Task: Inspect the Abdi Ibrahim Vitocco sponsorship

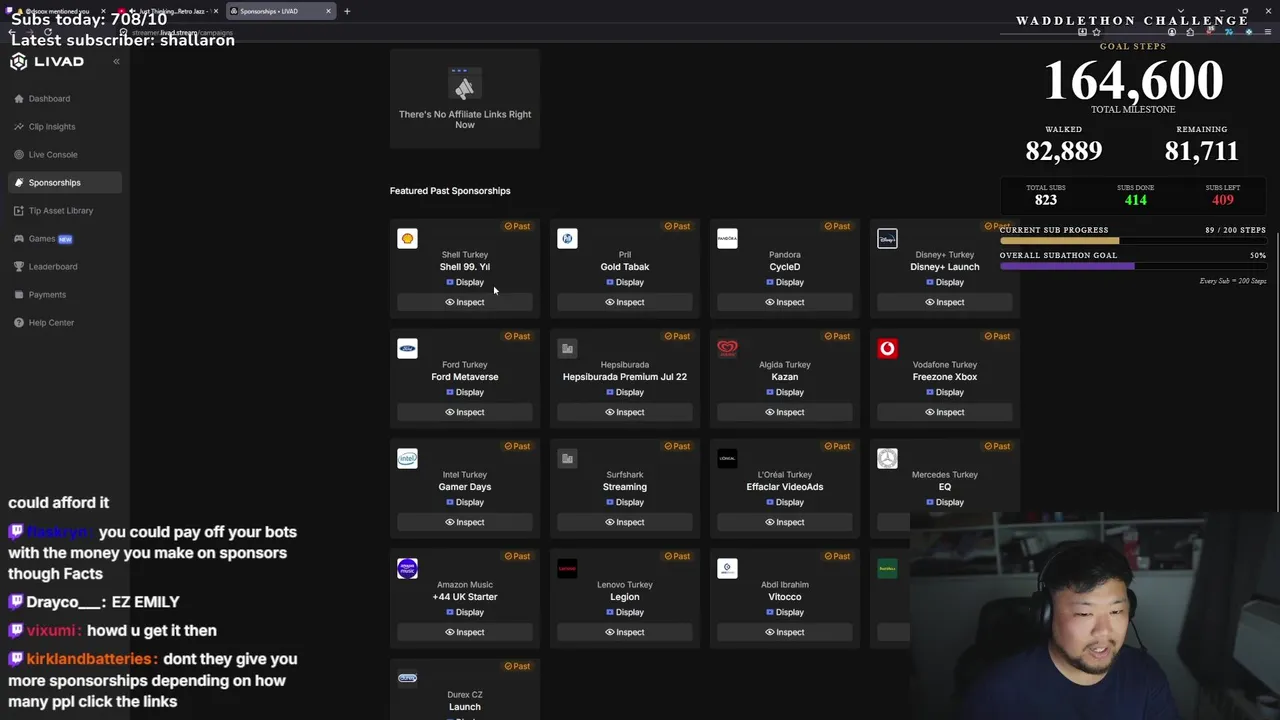Action: pos(785,632)
